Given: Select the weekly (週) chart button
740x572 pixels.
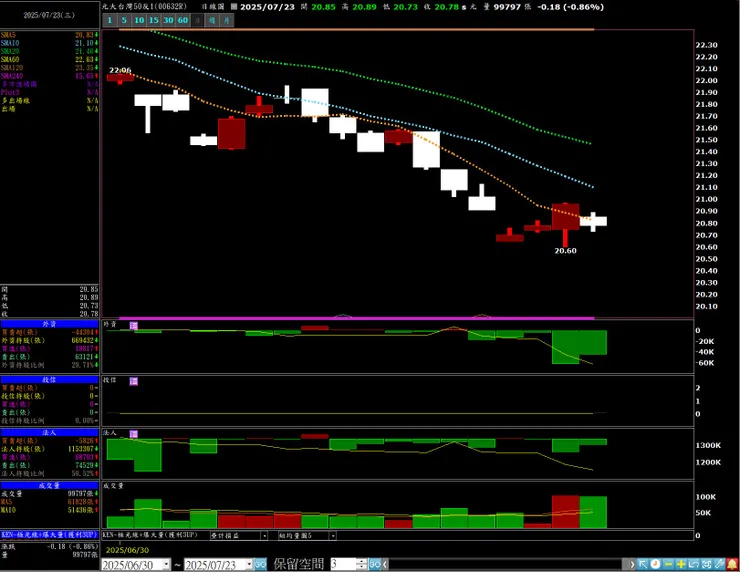Looking at the screenshot, I should (x=212, y=20).
